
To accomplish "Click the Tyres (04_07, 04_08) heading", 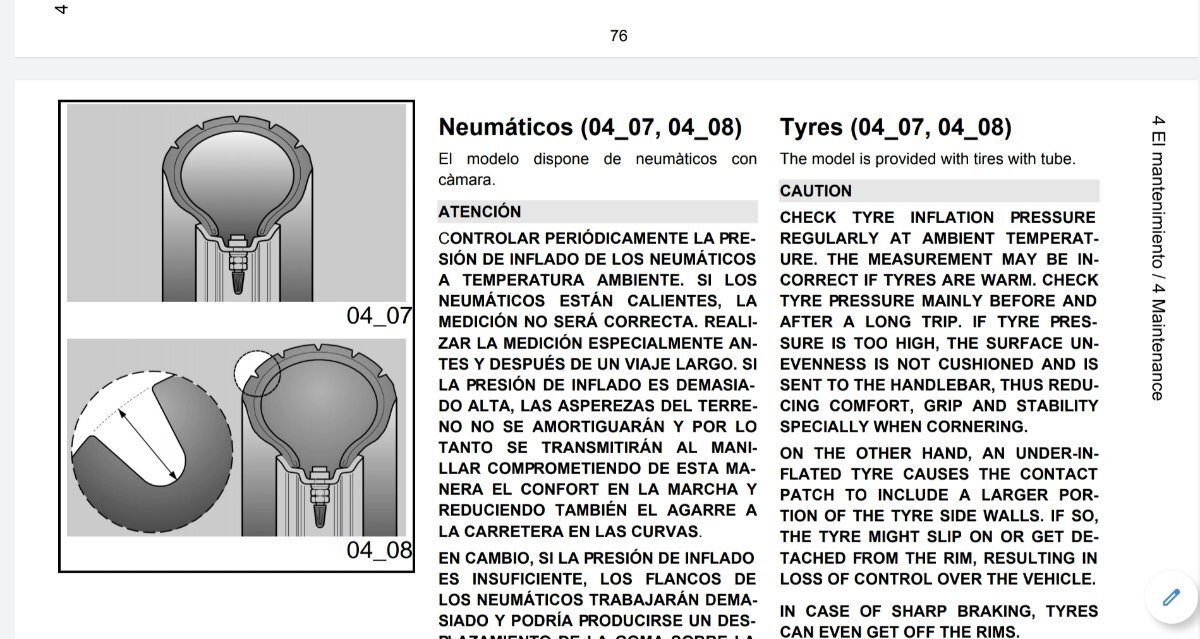I will (x=895, y=128).
